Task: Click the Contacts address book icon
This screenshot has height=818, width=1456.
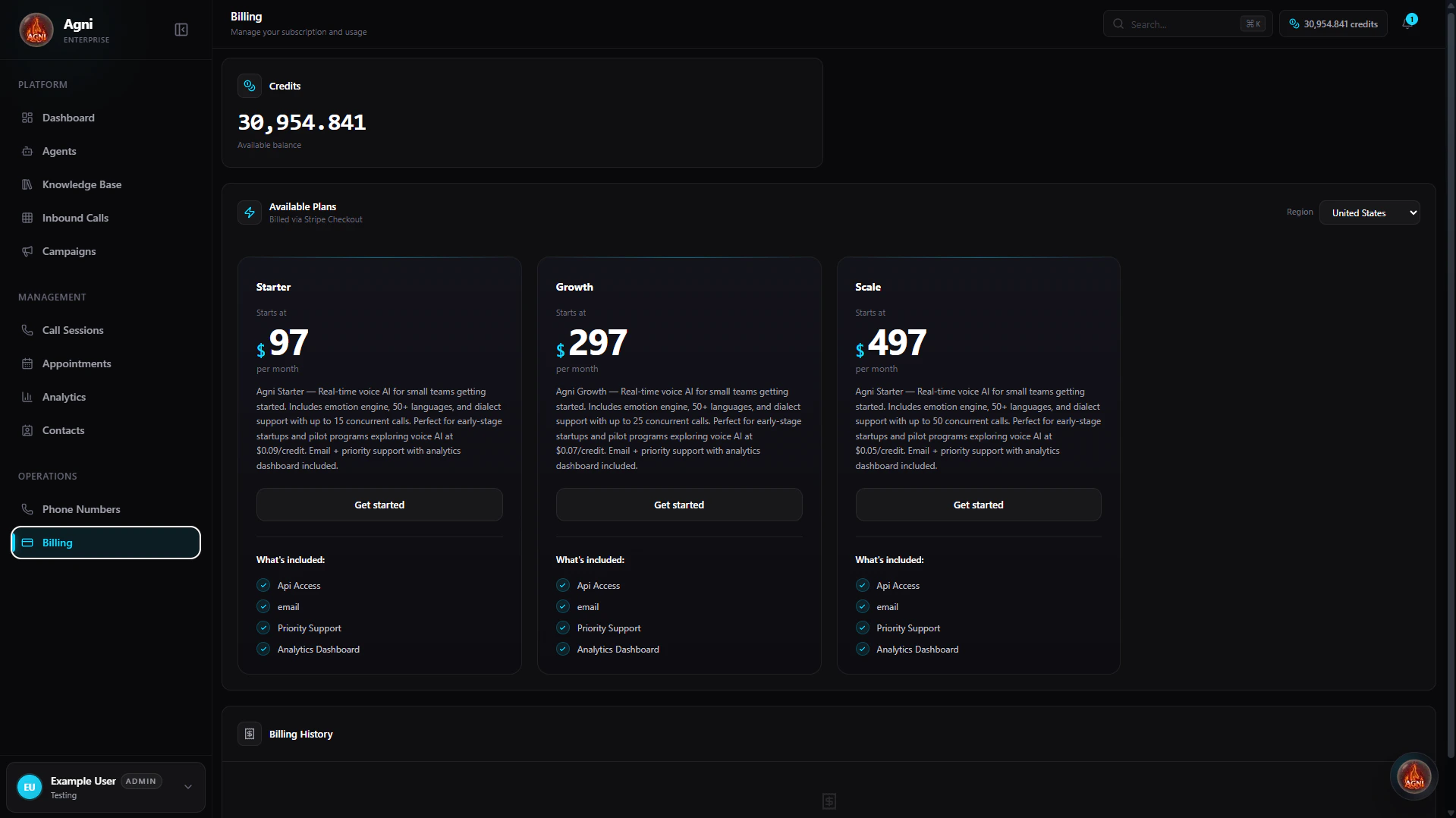Action: (27, 430)
